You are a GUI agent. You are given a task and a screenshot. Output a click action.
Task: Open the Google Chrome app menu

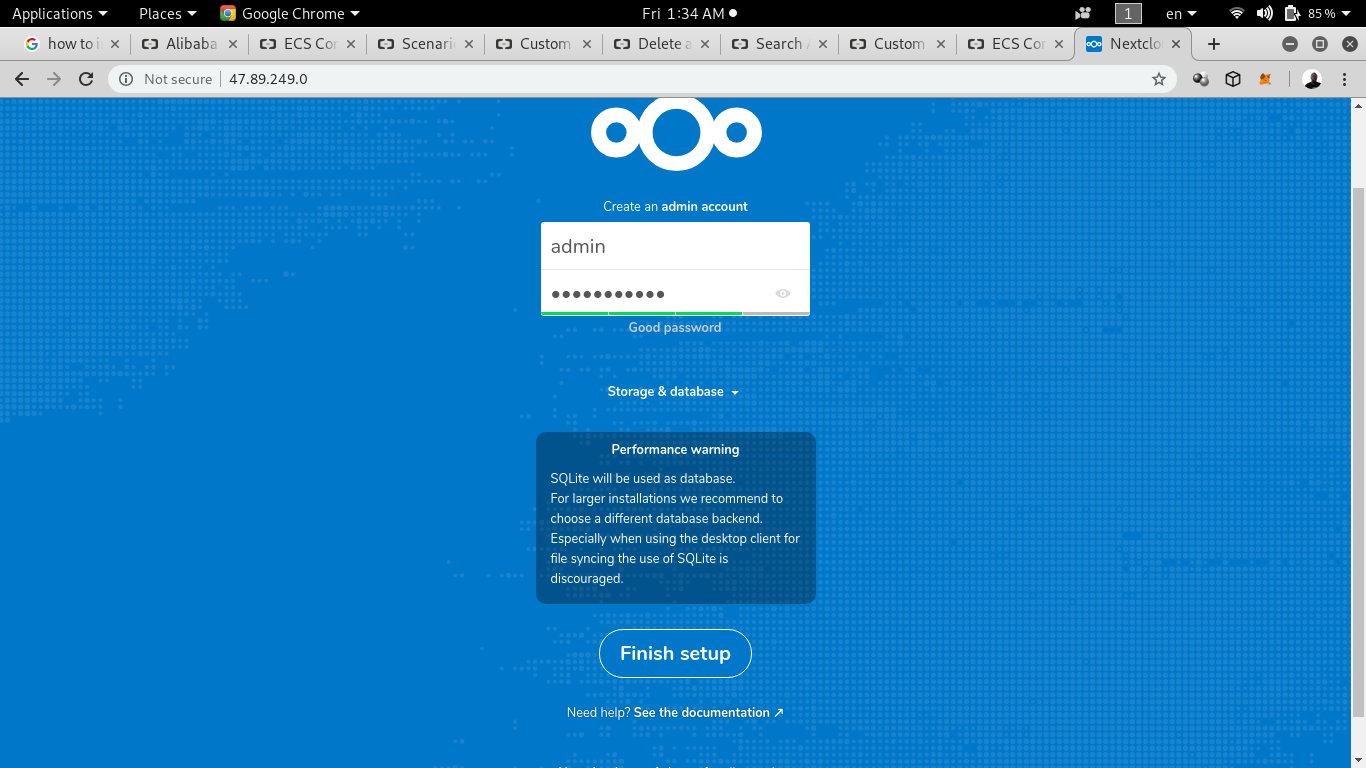[290, 13]
